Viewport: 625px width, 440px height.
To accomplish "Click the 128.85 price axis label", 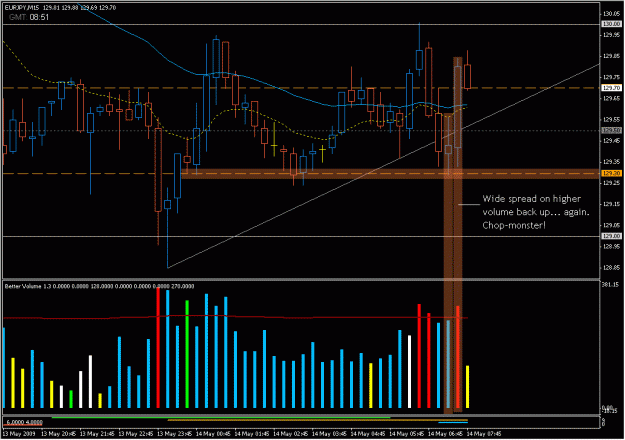I will point(612,267).
